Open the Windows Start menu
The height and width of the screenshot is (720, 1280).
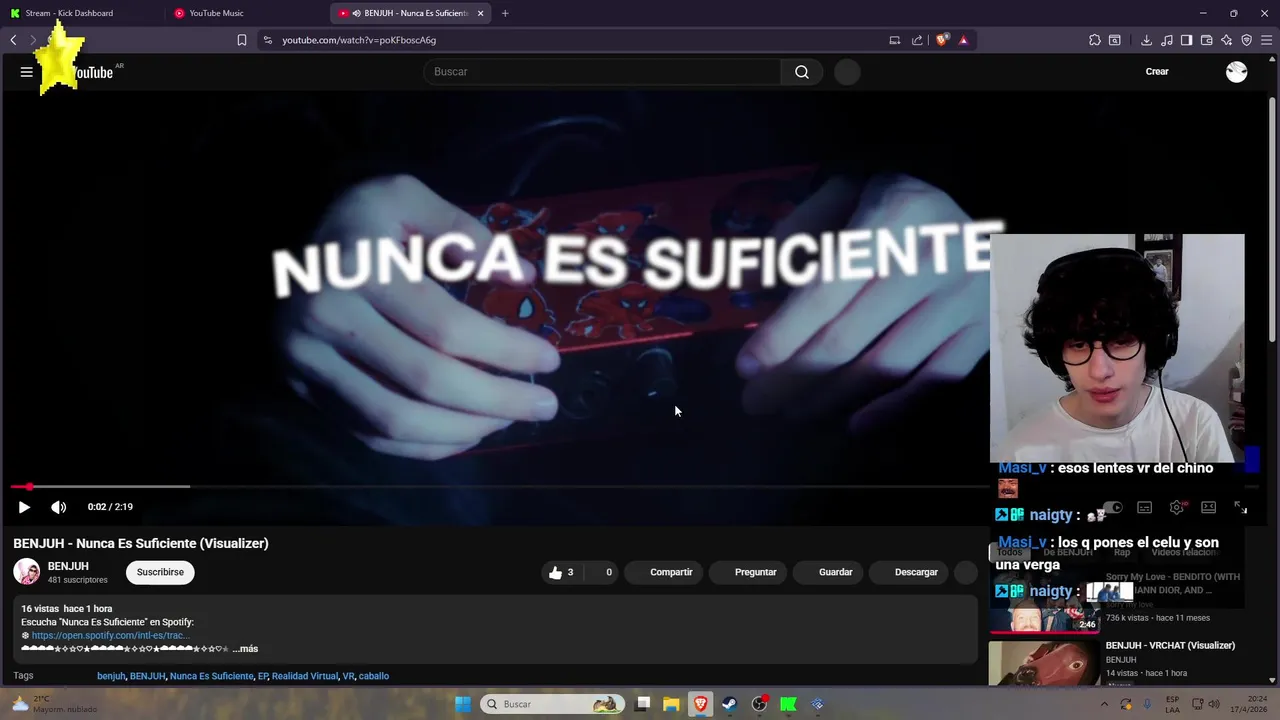pyautogui.click(x=463, y=704)
